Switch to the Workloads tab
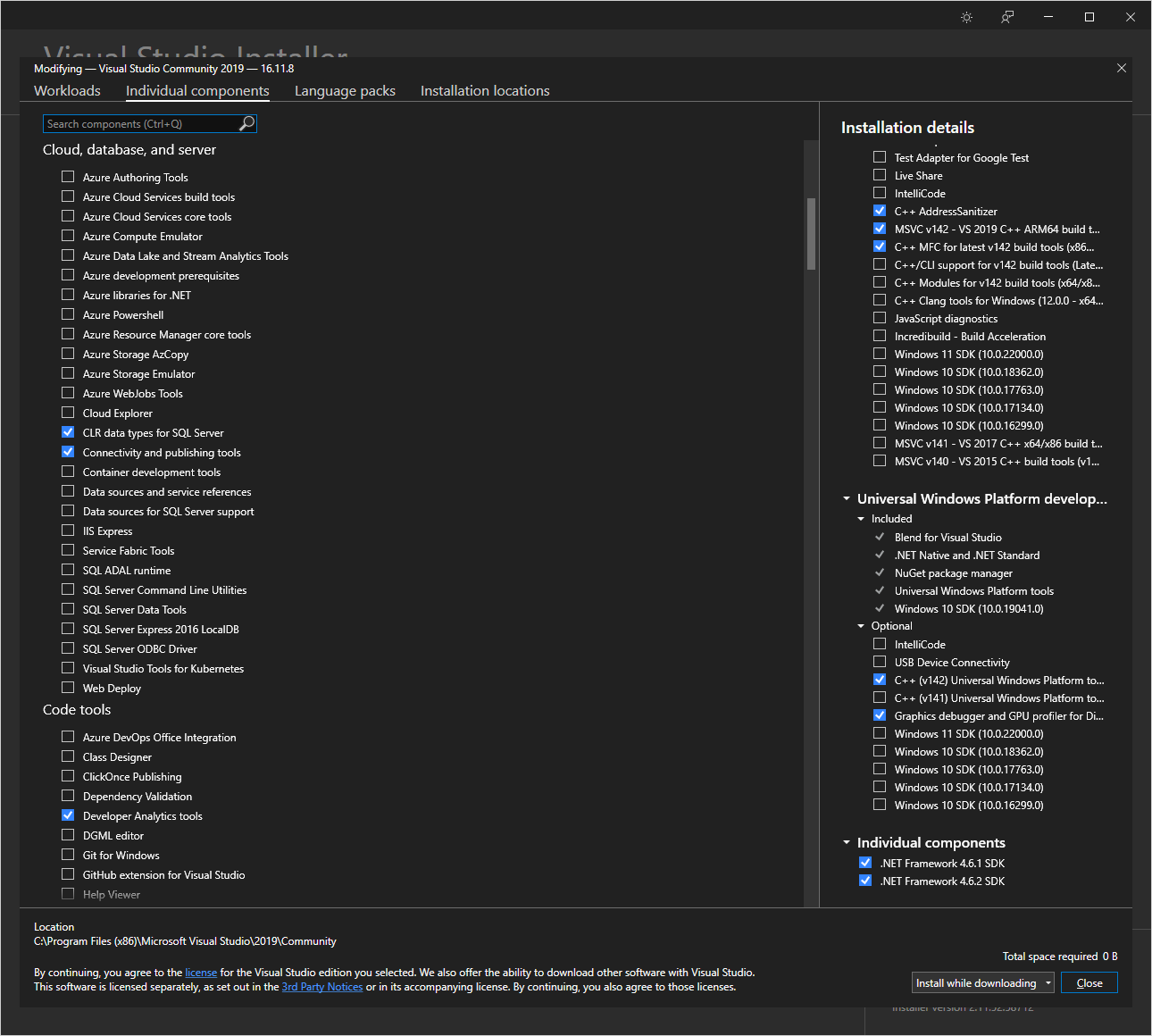Screen dimensions: 1152x1036 click(67, 91)
